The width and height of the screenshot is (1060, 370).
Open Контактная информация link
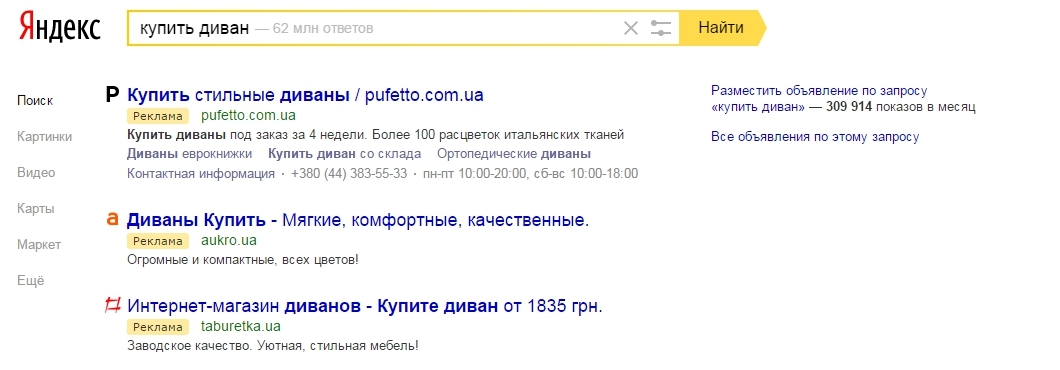click(201, 173)
